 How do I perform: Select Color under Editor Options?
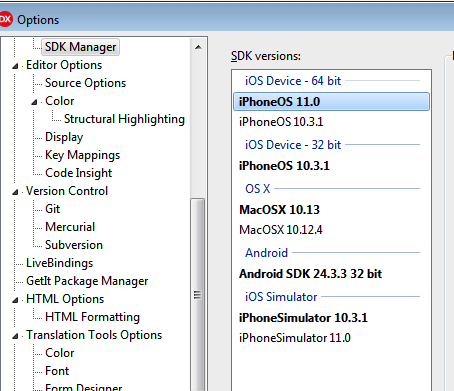coord(60,101)
